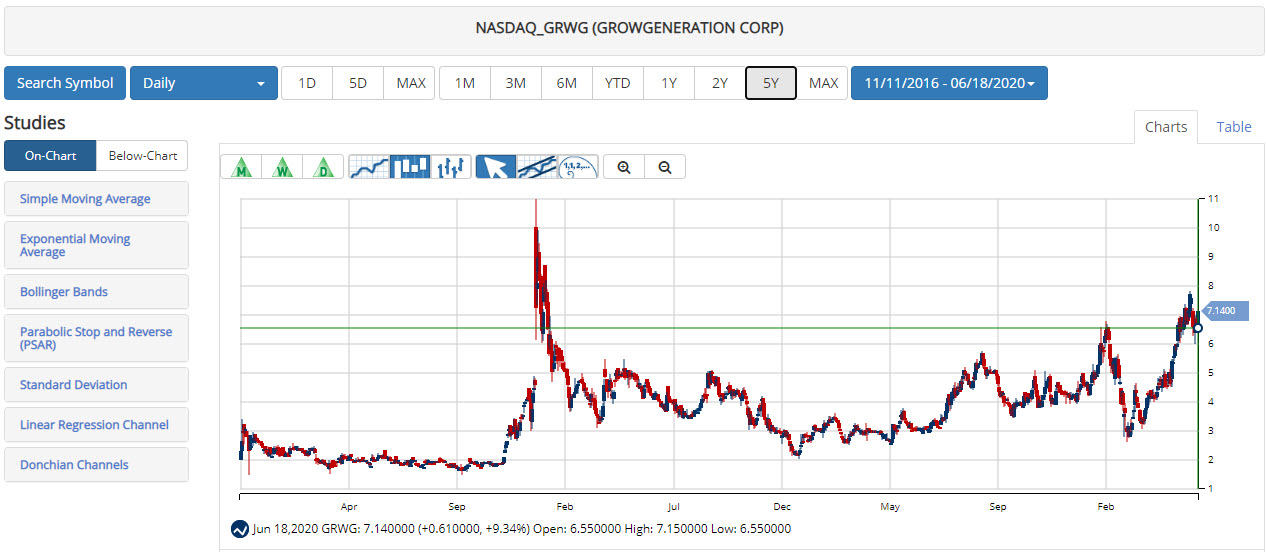Select MAX beside the 5Y button
This screenshot has width=1266, height=552.
click(823, 83)
